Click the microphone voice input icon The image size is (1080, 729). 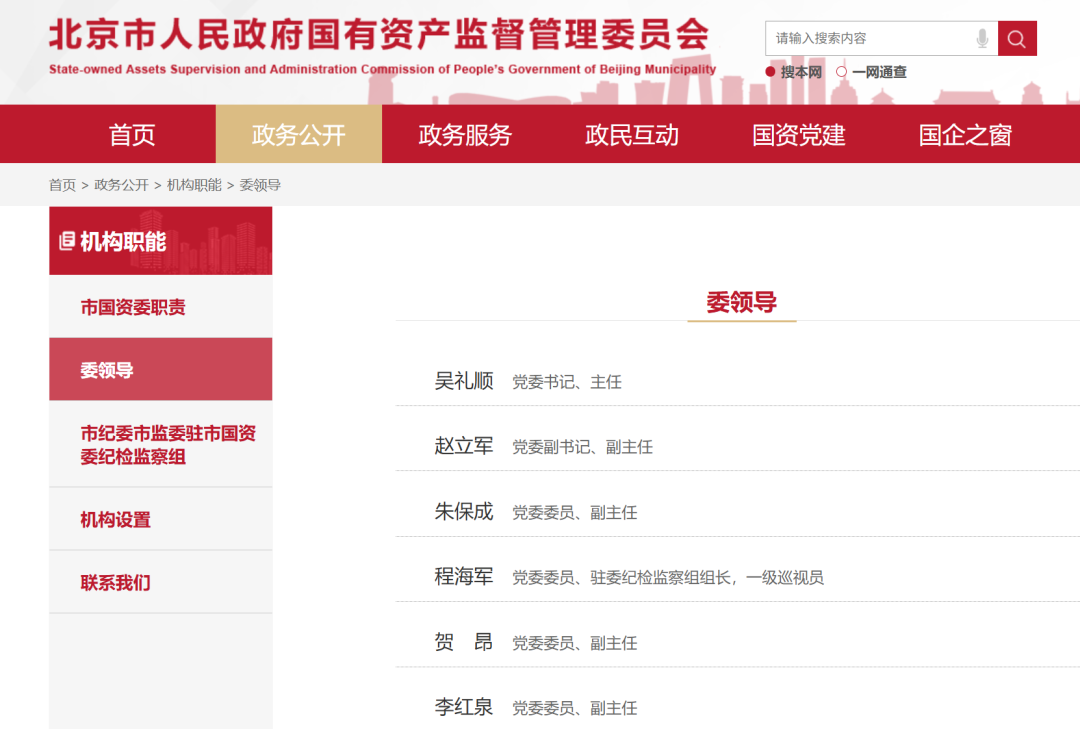[x=982, y=39]
